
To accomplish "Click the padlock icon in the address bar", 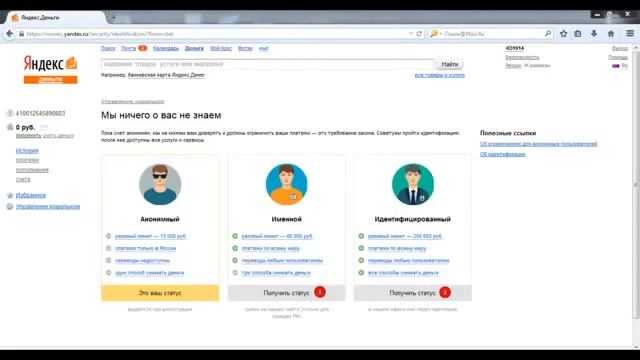I will coord(21,34).
